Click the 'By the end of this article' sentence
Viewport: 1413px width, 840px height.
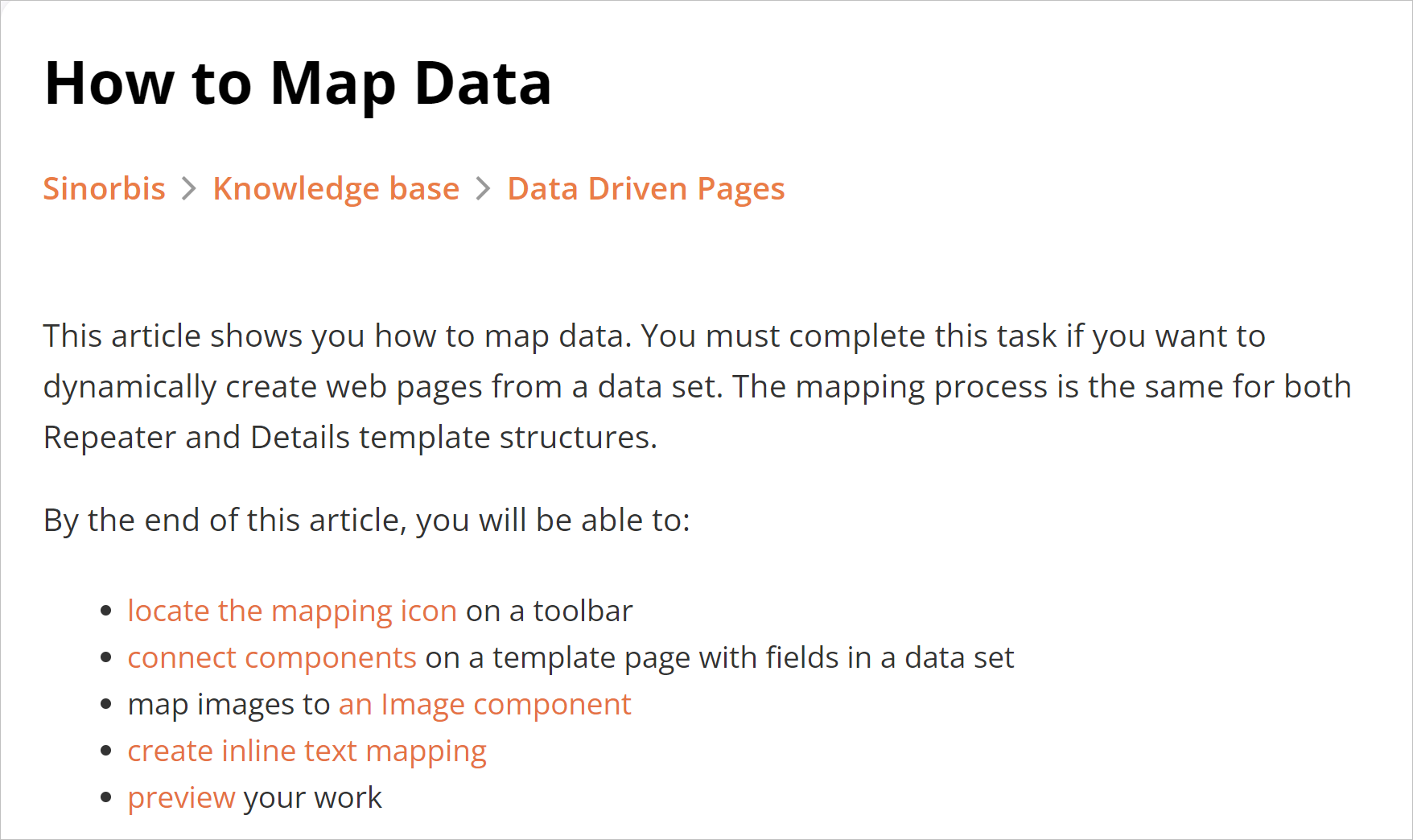click(366, 521)
